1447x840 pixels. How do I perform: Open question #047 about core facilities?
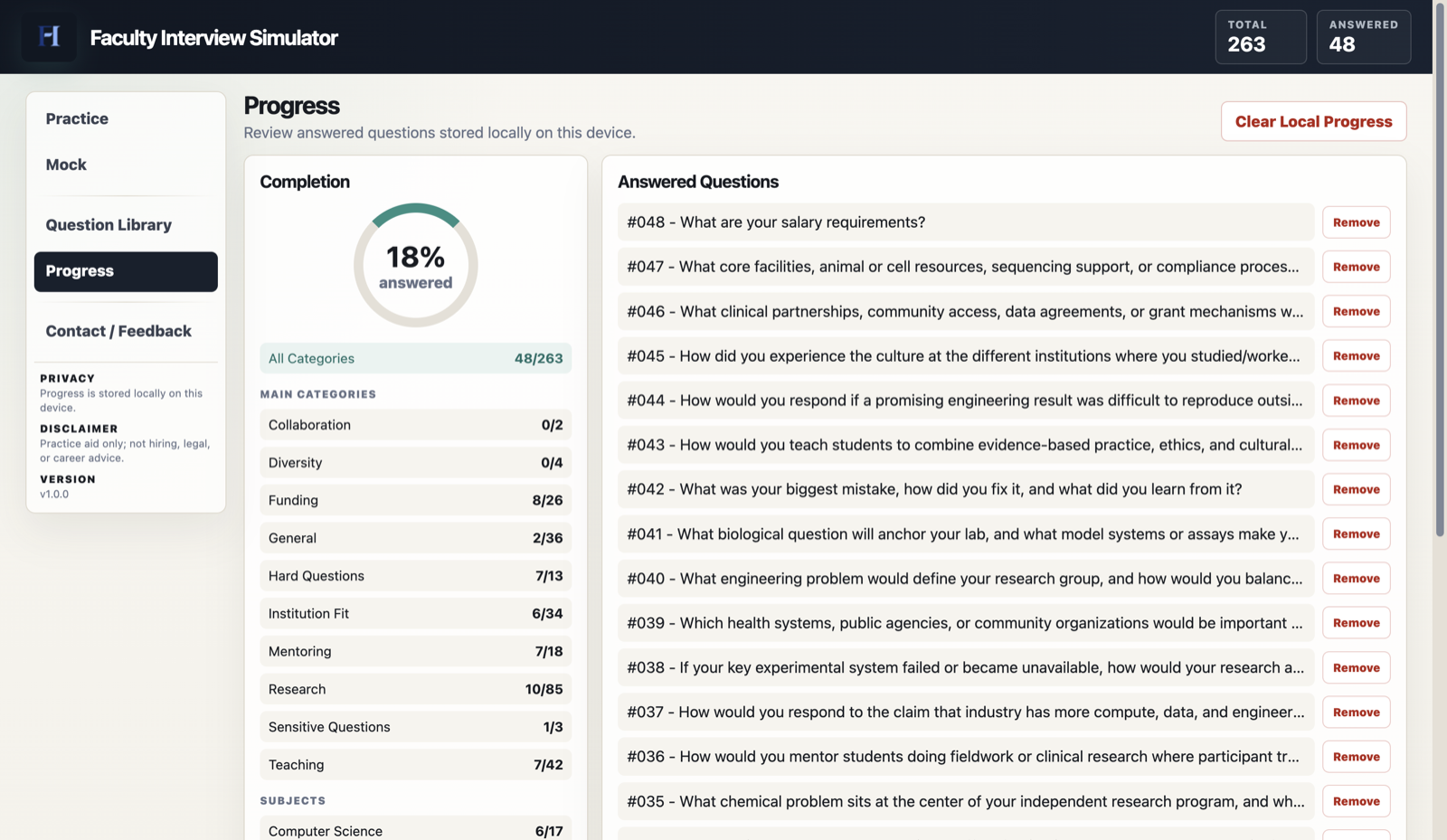coord(966,267)
